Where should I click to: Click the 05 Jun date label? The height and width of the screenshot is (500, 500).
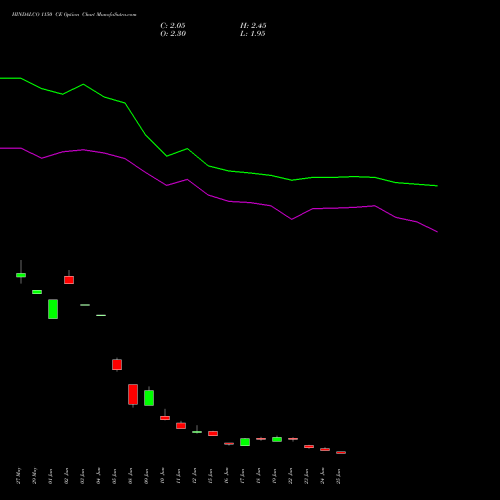point(115,476)
